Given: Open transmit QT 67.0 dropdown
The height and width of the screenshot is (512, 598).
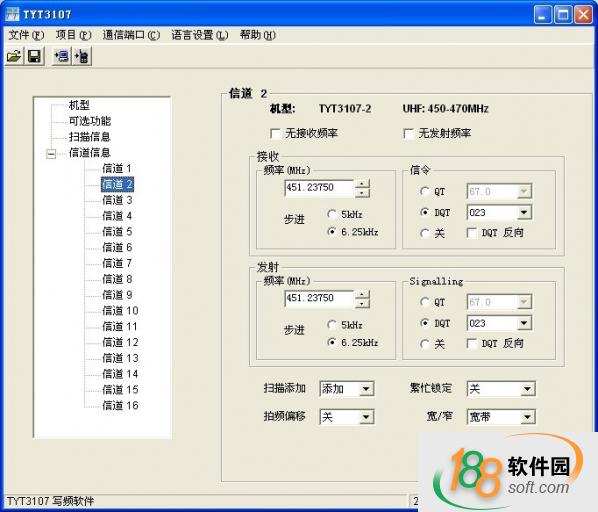Looking at the screenshot, I should click(x=524, y=302).
